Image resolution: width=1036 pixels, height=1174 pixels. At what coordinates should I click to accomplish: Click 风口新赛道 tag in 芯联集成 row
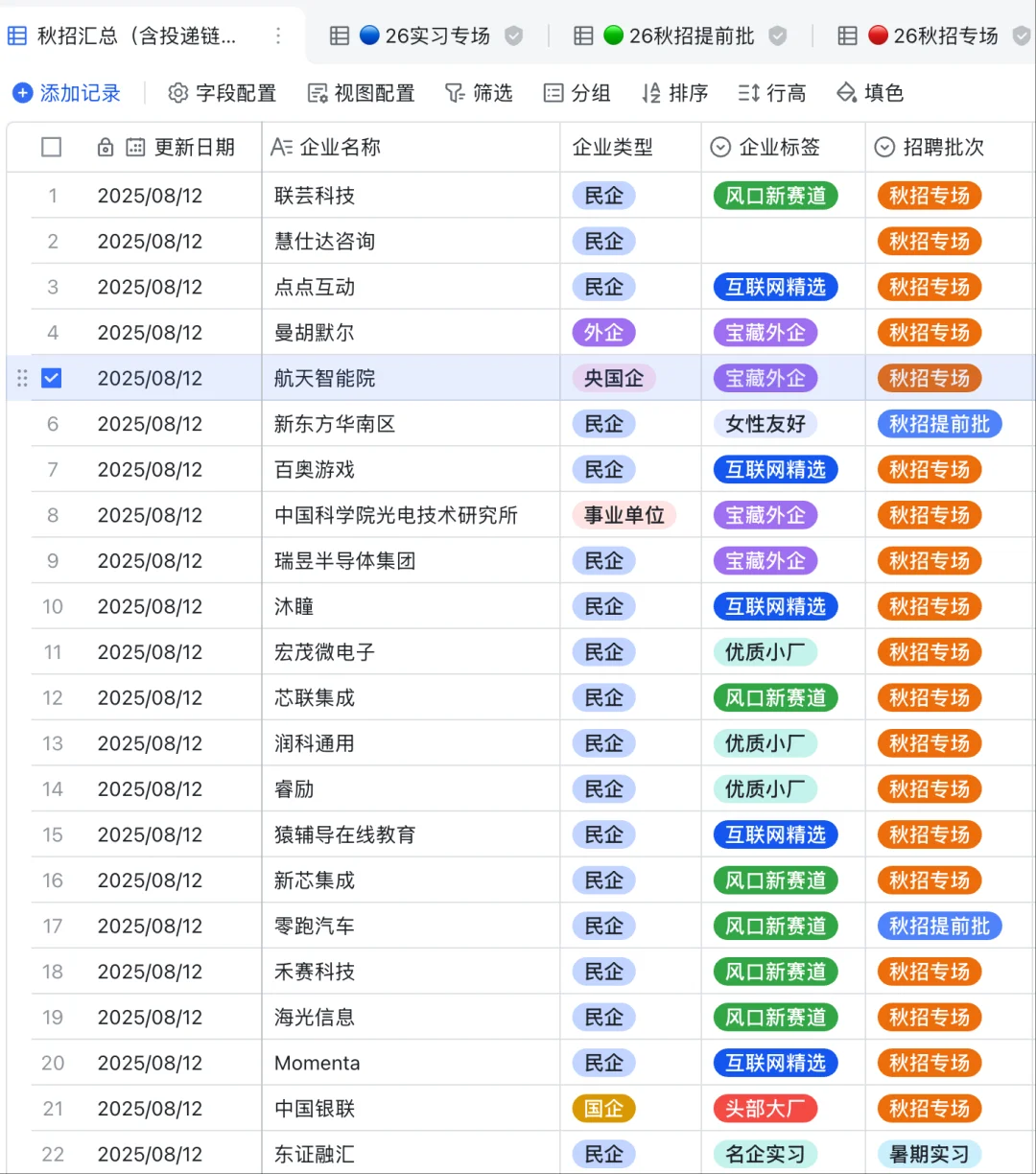coord(776,697)
